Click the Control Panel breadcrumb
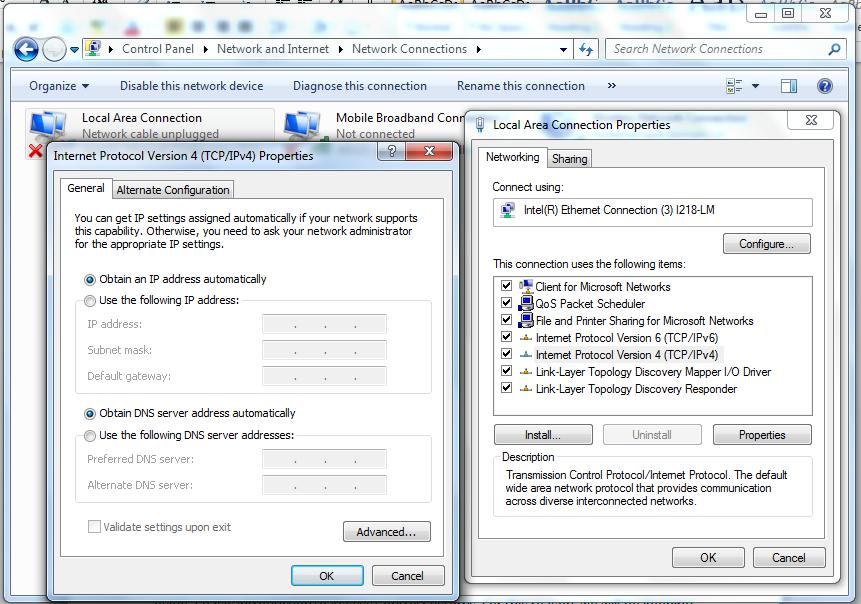This screenshot has height=604, width=861. 158,49
